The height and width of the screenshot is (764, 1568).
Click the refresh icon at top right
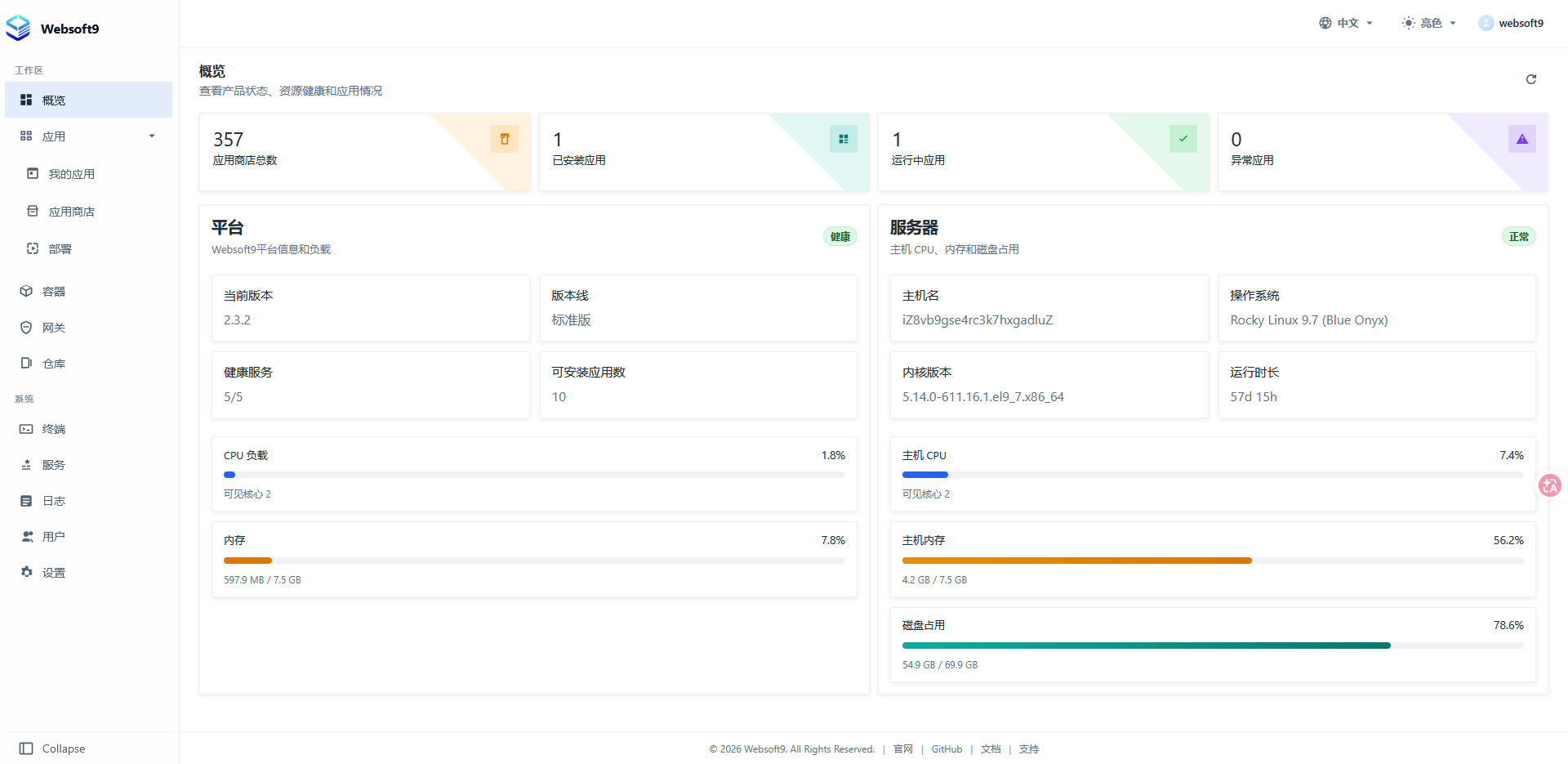click(x=1531, y=79)
